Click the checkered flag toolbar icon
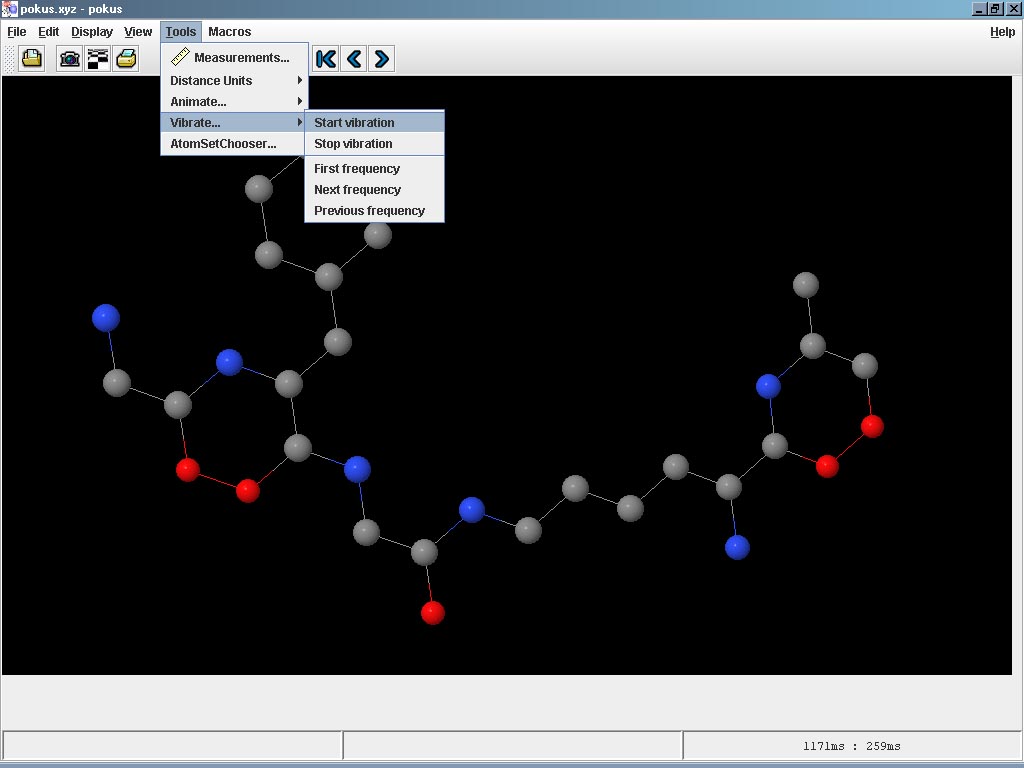Image resolution: width=1024 pixels, height=768 pixels. pyautogui.click(x=98, y=59)
